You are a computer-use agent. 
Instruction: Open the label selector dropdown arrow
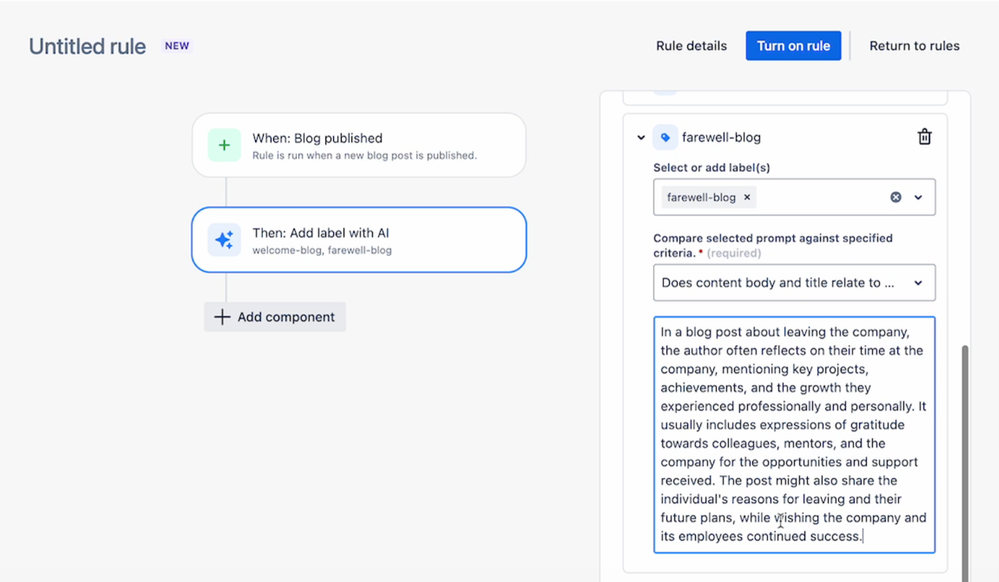(x=918, y=198)
